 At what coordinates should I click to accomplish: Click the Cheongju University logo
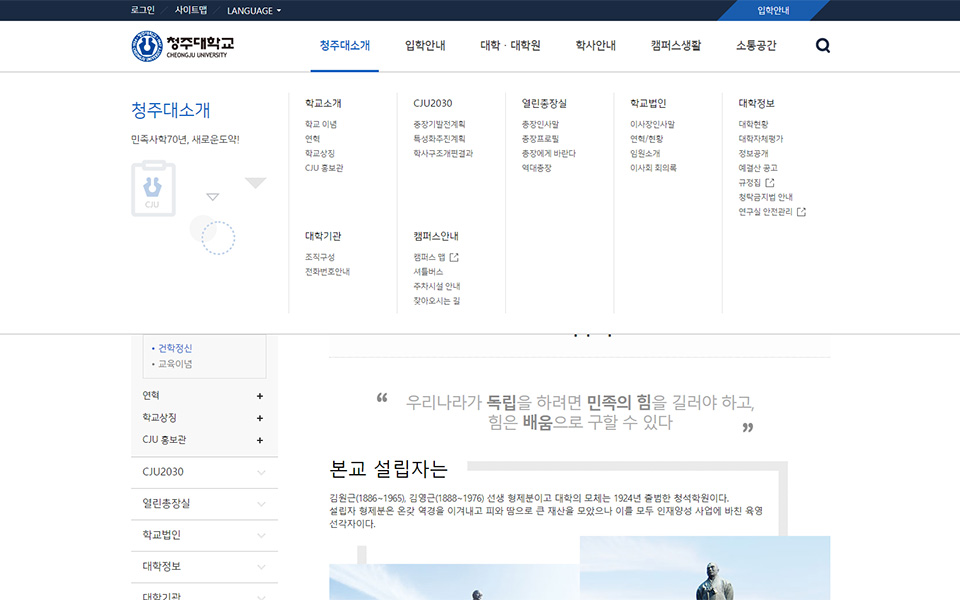pos(183,46)
